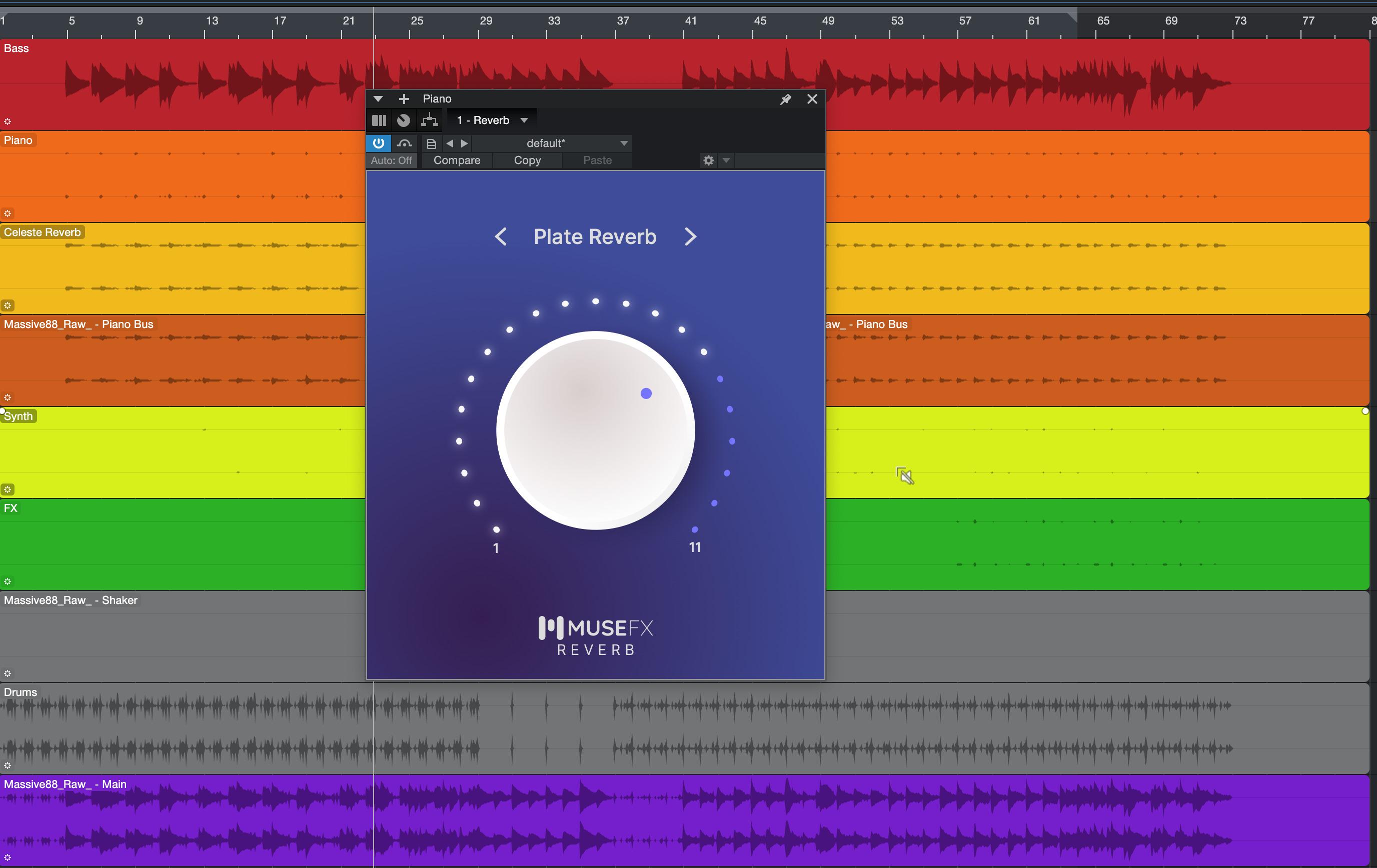
Task: Open the Drums track gear icon
Action: [x=8, y=765]
